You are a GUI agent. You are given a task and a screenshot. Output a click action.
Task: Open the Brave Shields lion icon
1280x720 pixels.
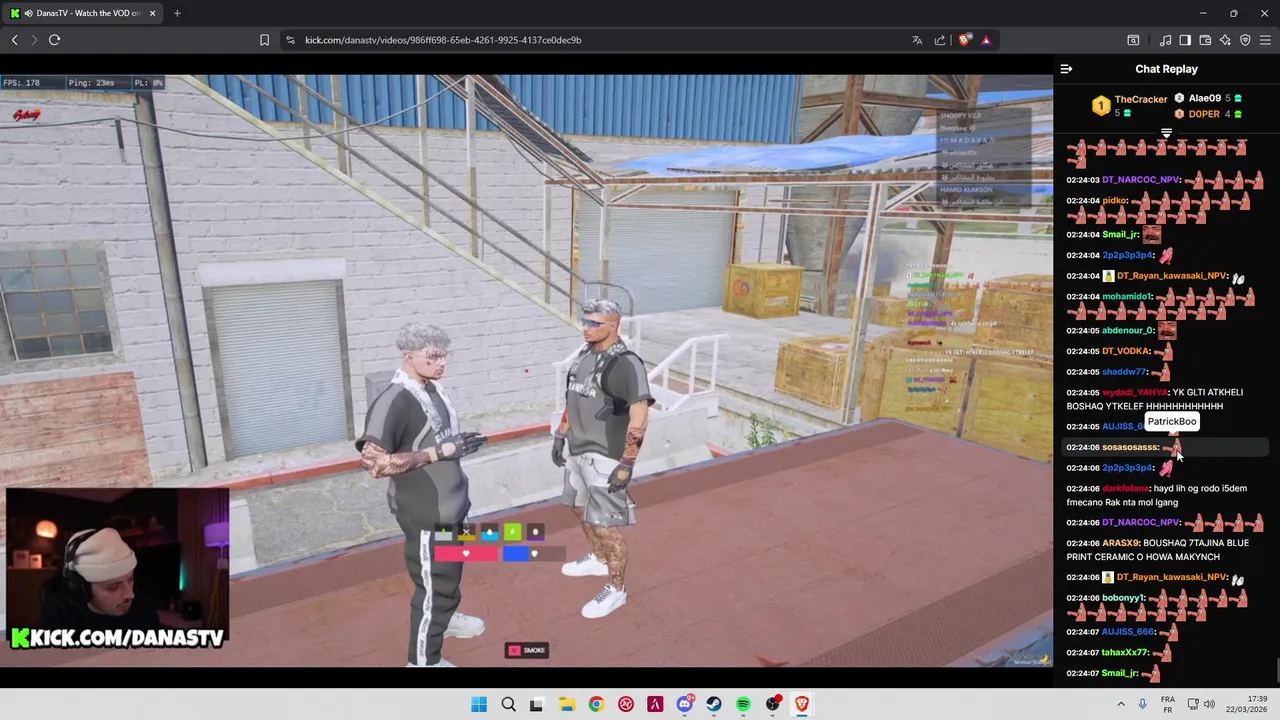click(964, 40)
